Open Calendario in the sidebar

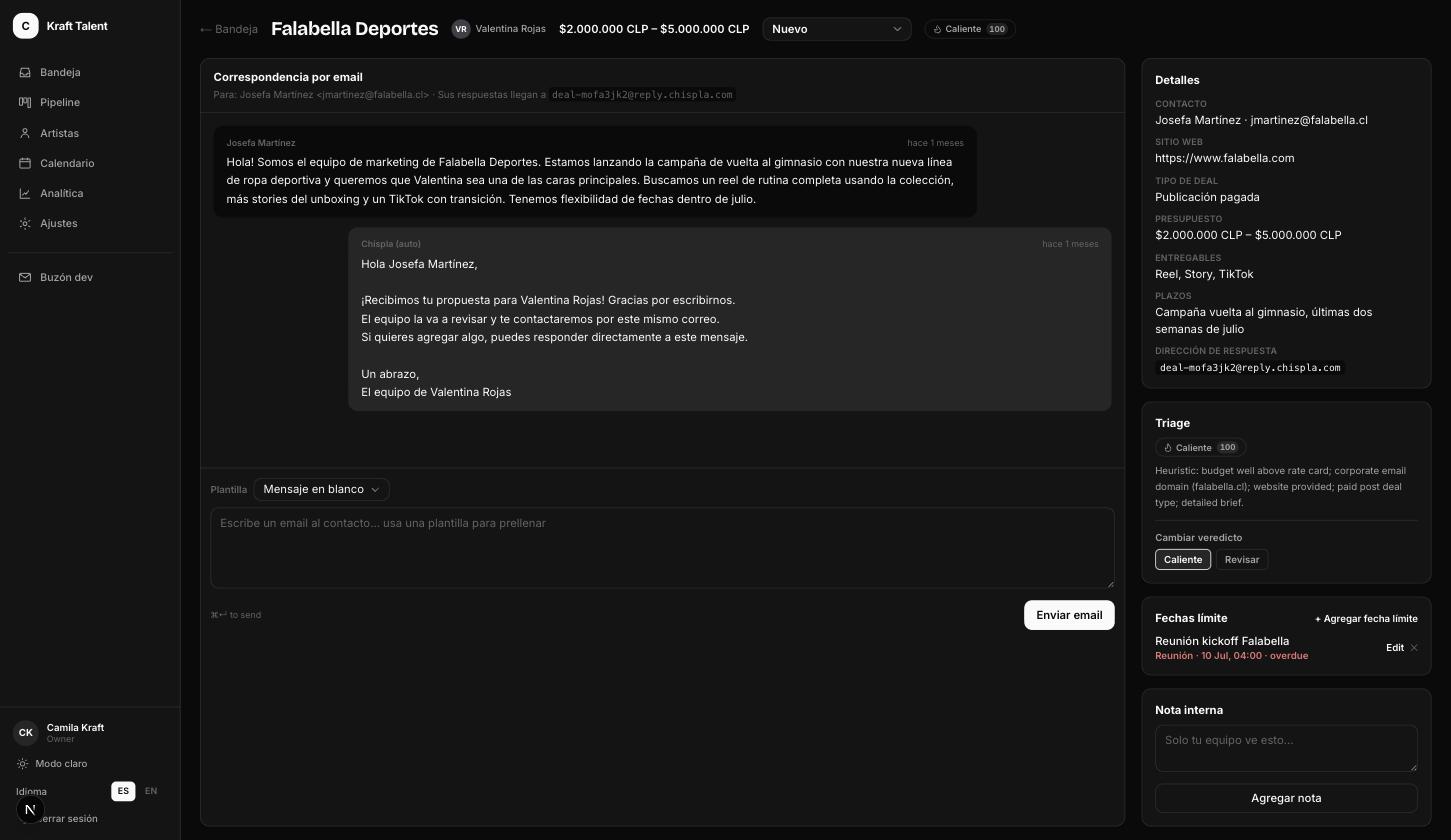click(x=90, y=163)
